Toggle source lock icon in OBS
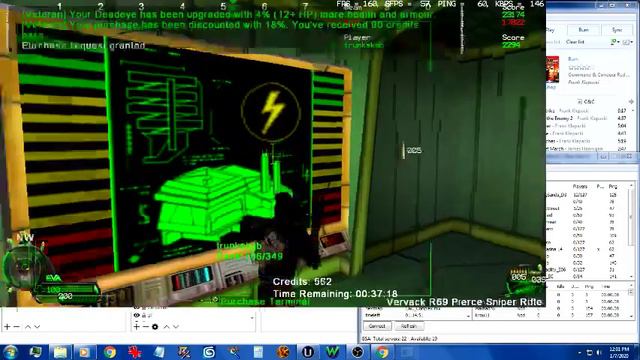 (144, 315)
